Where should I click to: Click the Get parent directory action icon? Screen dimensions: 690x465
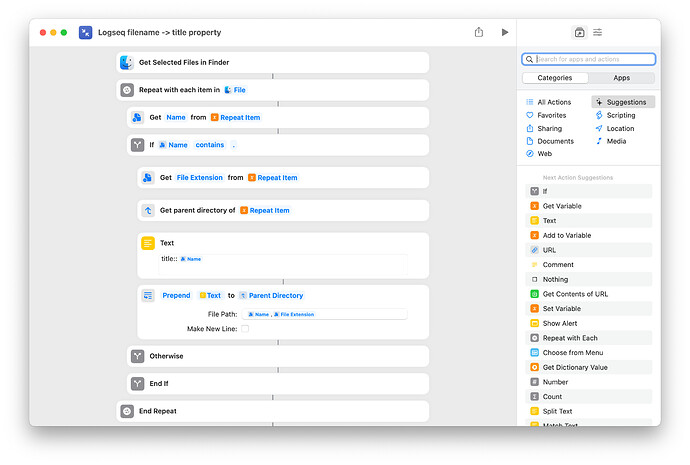pyautogui.click(x=148, y=211)
